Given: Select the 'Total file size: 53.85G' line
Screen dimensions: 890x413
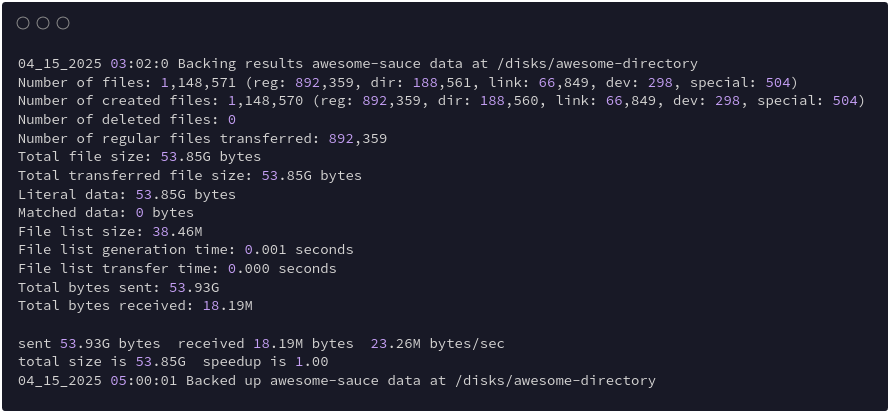Looking at the screenshot, I should pyautogui.click(x=139, y=157).
